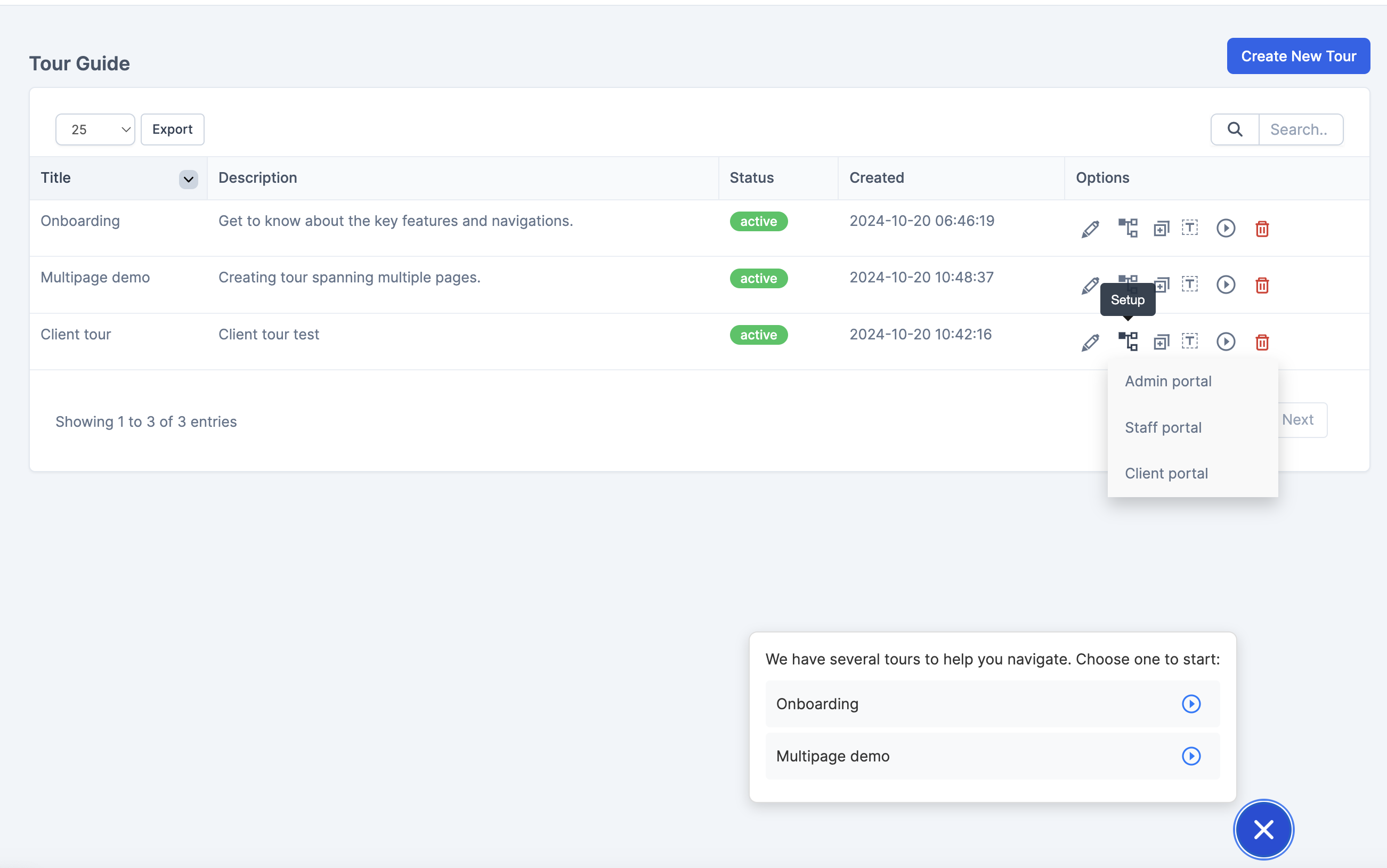The image size is (1387, 868).
Task: Edit the Client tour with the pencil icon
Action: 1090,342
